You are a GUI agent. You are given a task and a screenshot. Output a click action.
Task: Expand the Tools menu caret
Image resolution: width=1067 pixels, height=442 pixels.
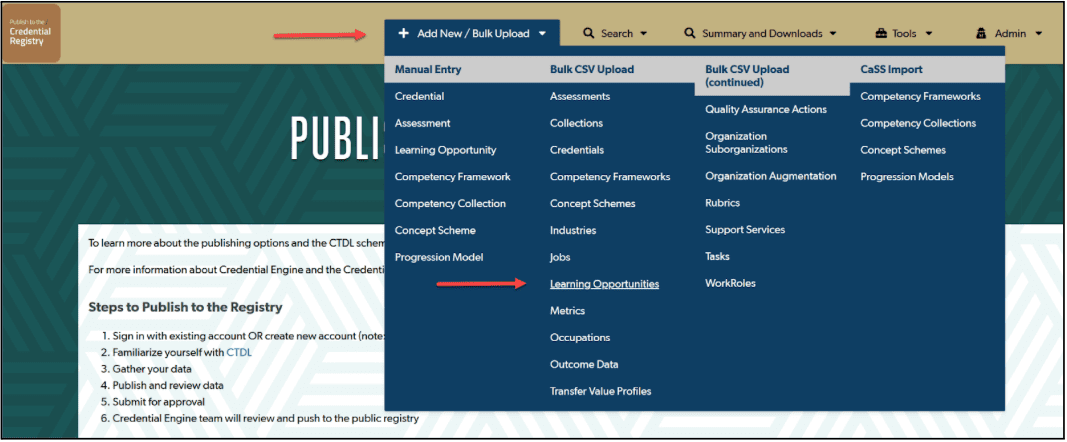pos(929,33)
